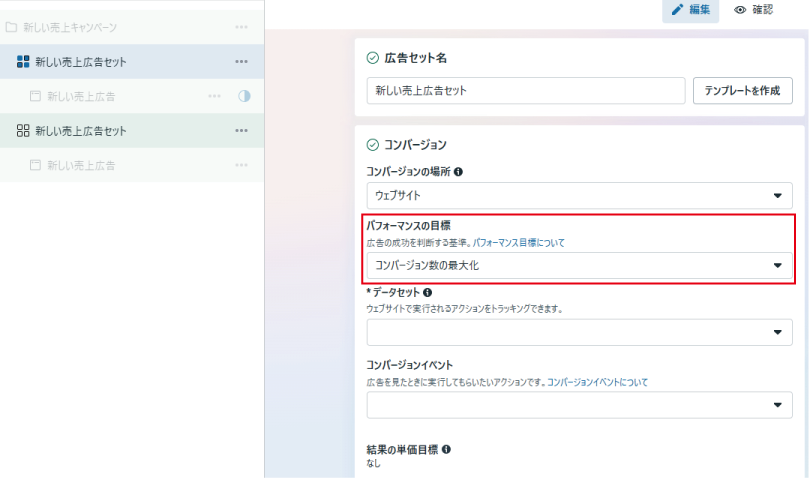
Task: Click the テンプレートを作成 button
Action: click(742, 90)
